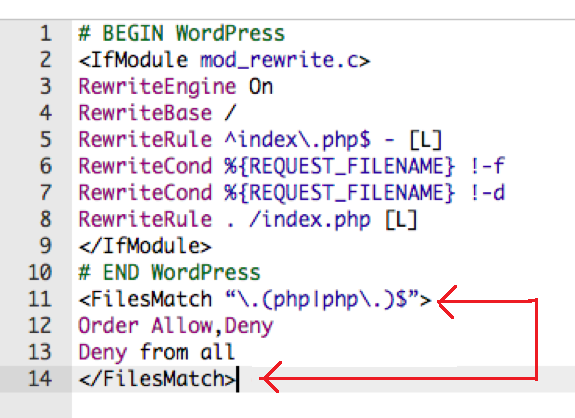The width and height of the screenshot is (575, 418).
Task: Click the 'RewriteEngine On' line
Action: [x=176, y=87]
